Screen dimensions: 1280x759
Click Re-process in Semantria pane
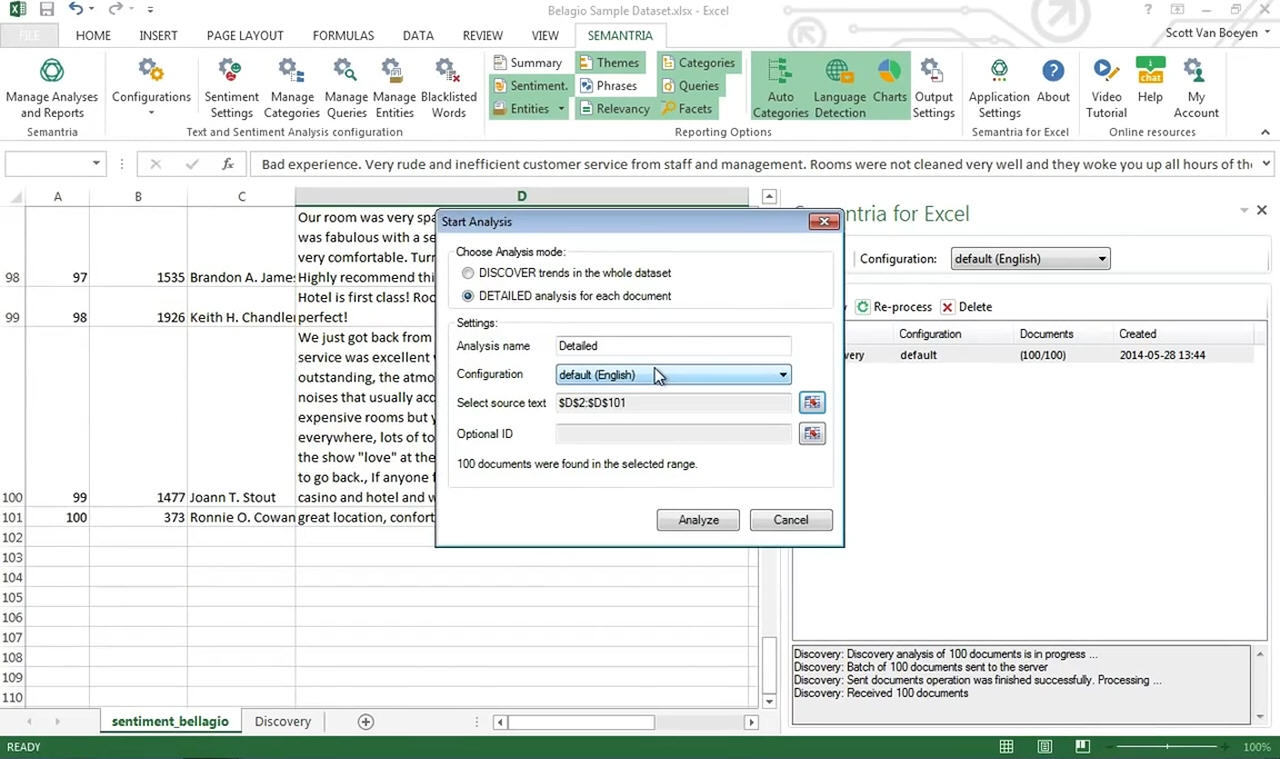click(x=894, y=307)
